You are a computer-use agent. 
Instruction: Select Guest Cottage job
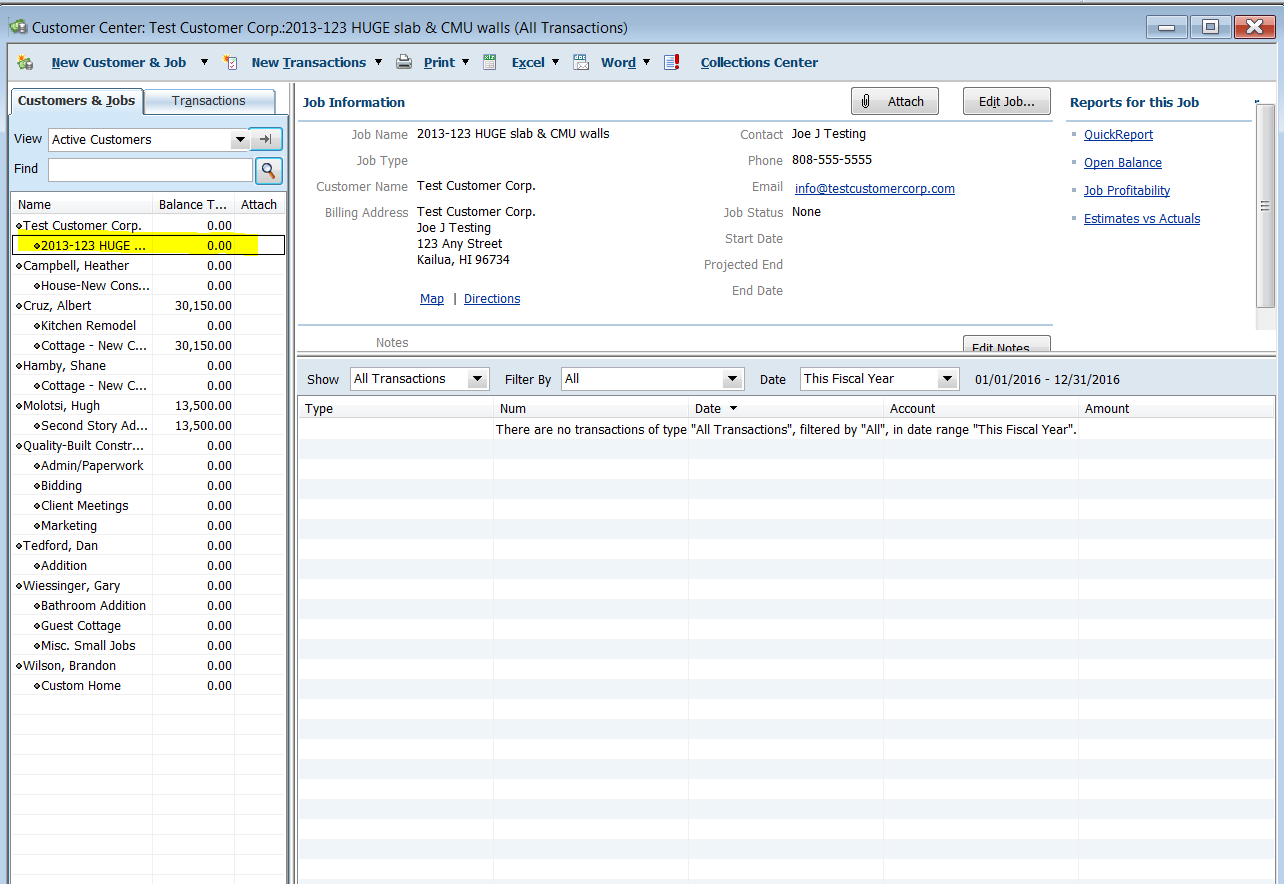80,626
